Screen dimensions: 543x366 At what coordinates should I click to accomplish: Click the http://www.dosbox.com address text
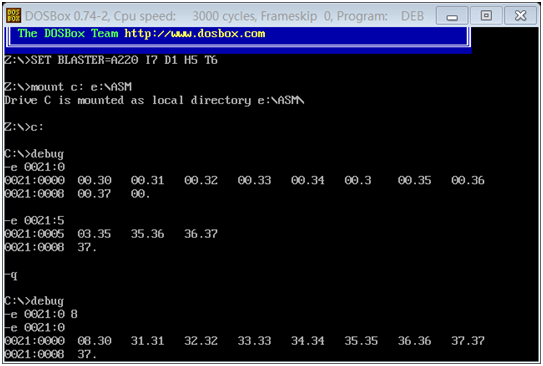point(195,34)
